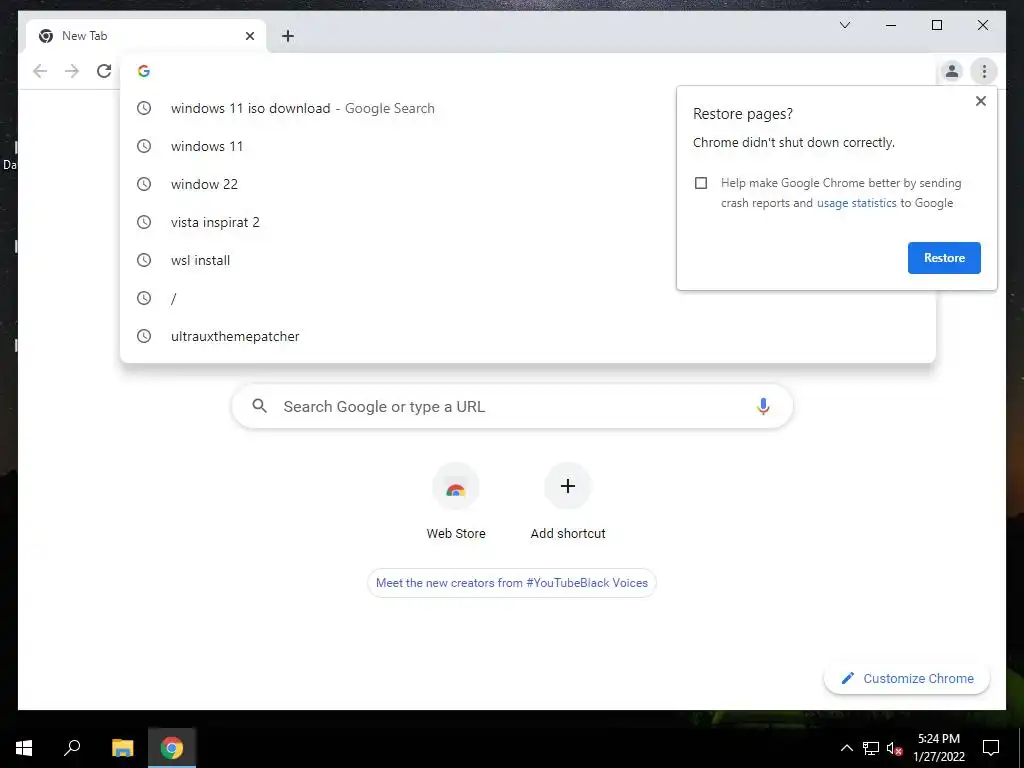
Task: Close the New Tab tab
Action: coord(249,36)
